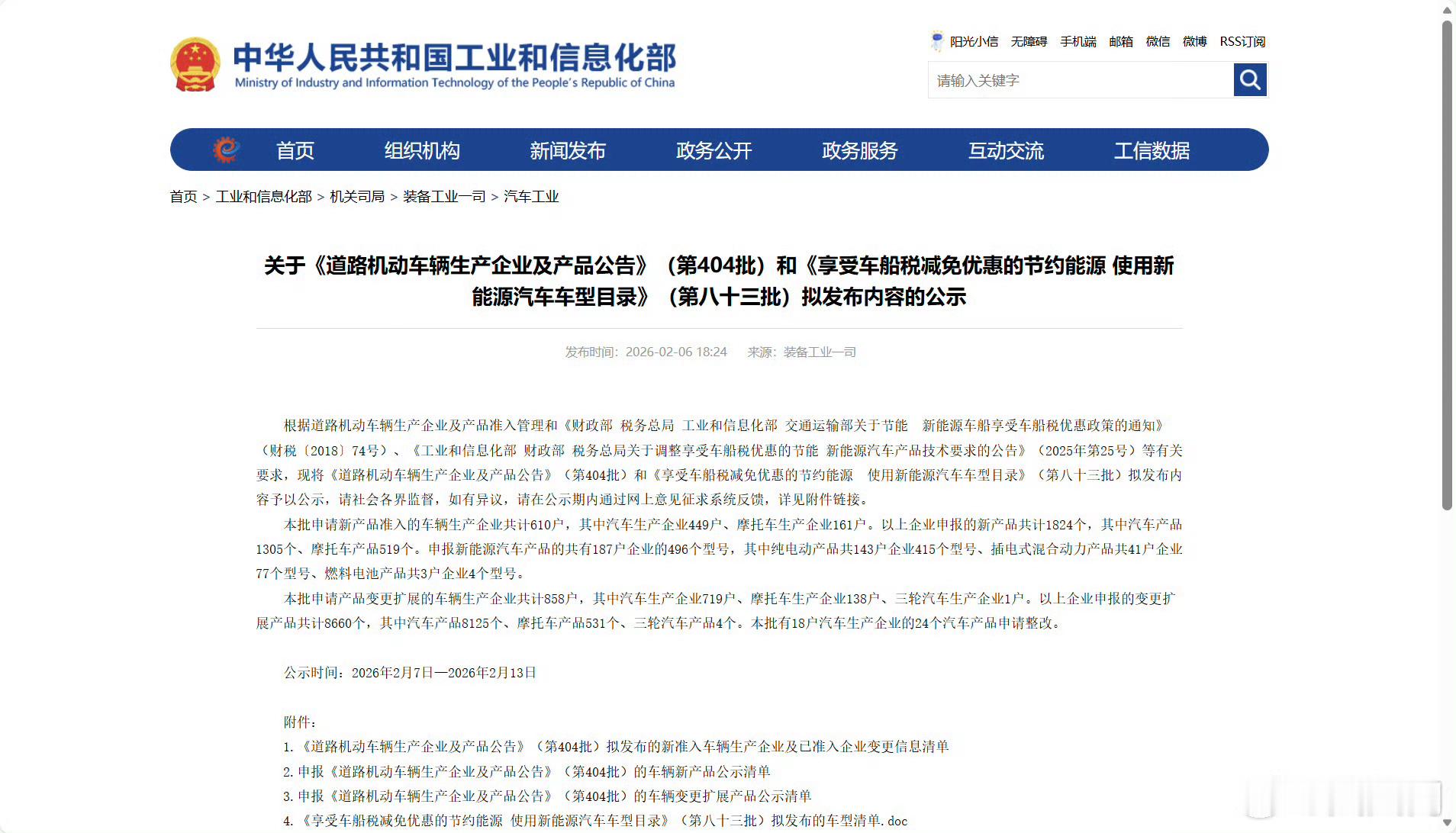
Task: Click the 阳光小信 link
Action: click(974, 41)
